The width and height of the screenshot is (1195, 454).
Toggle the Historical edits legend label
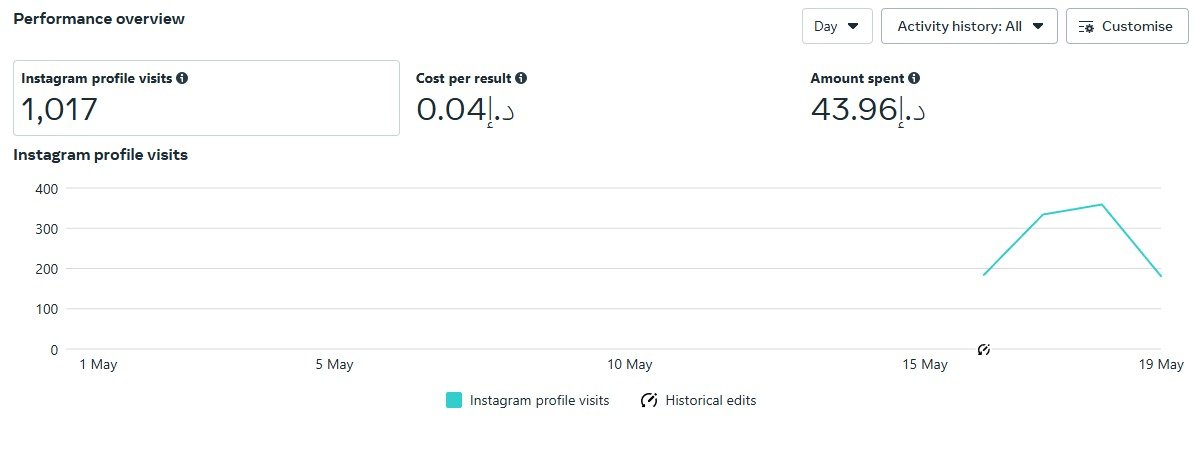[x=710, y=400]
